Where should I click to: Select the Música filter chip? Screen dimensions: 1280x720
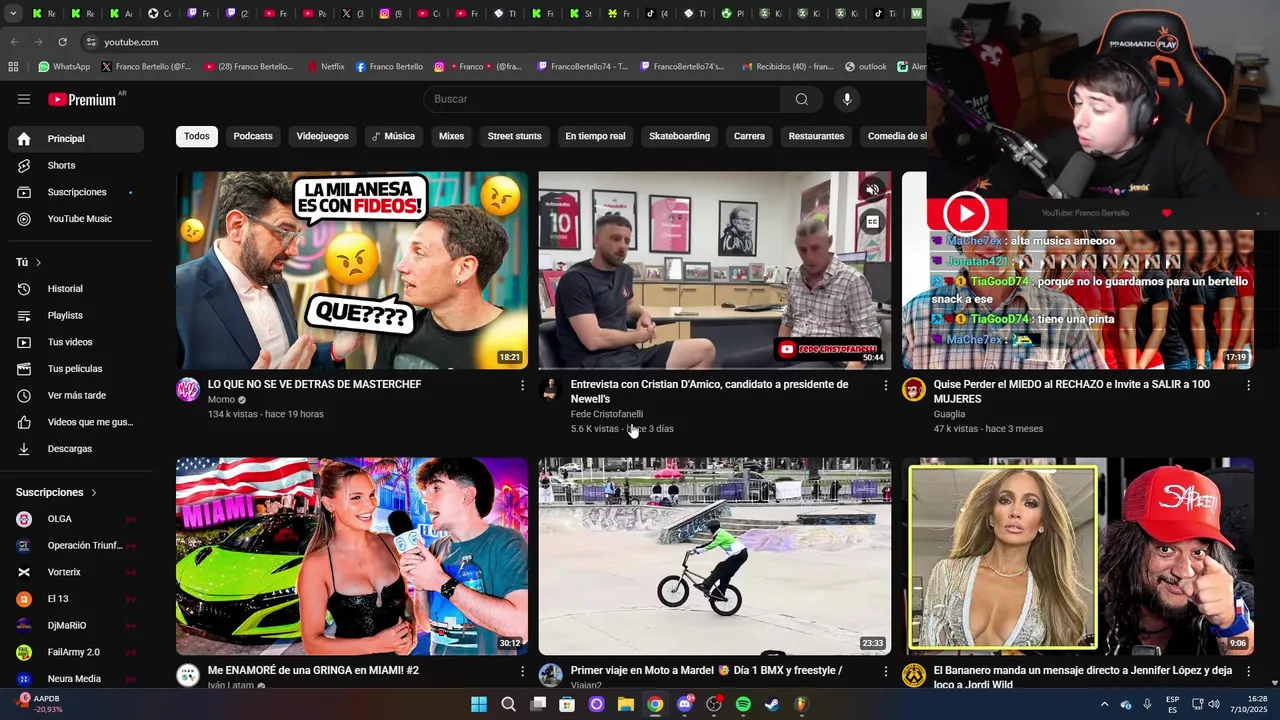point(393,136)
